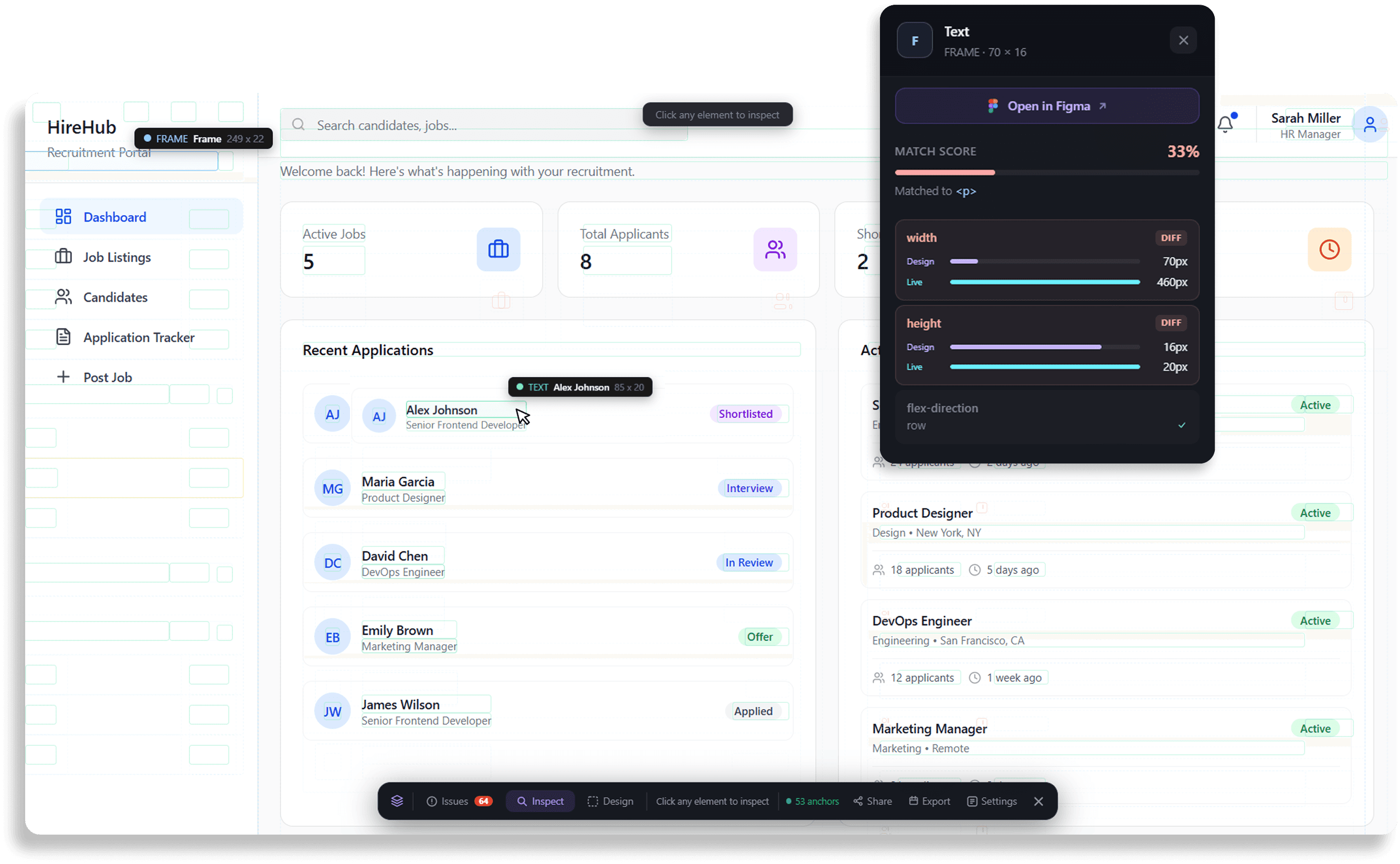Switch to Design mode in toolbar
Image resolution: width=1400 pixels, height=864 pixels.
pyautogui.click(x=610, y=801)
